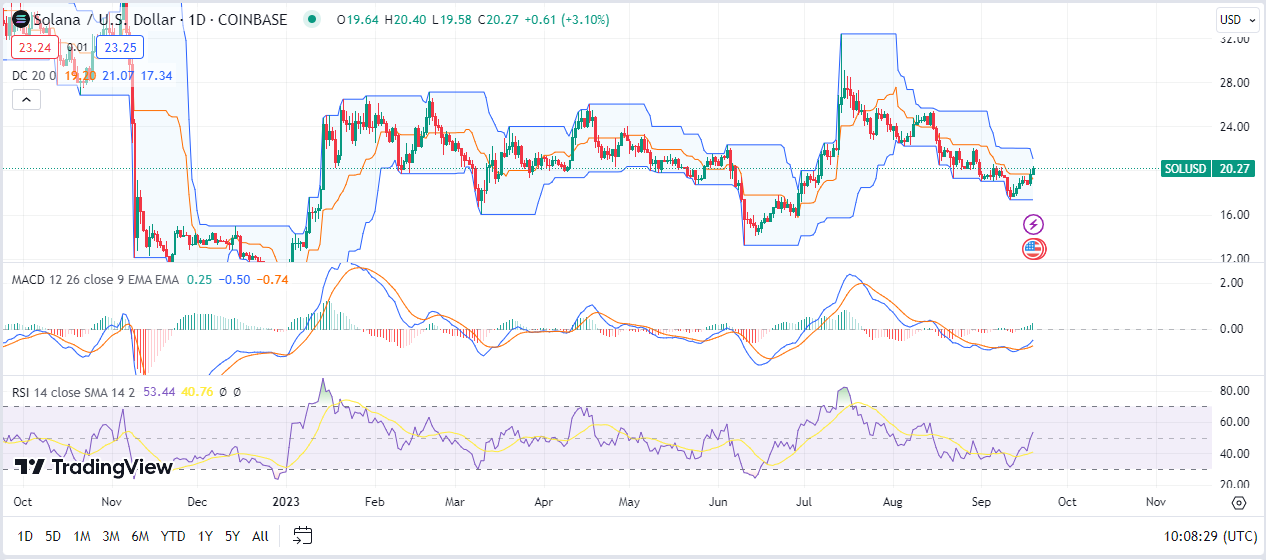Click the 20.27 current price label

(x=1231, y=169)
